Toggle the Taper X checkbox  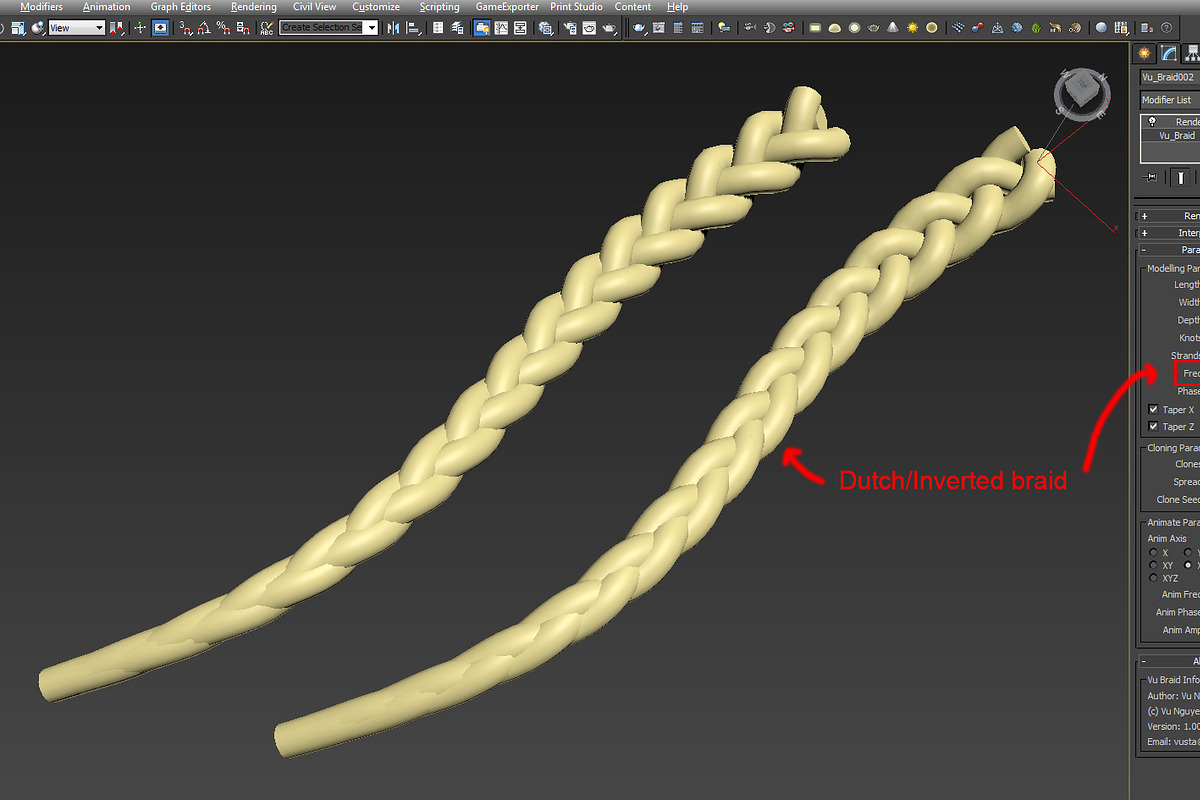point(1153,410)
